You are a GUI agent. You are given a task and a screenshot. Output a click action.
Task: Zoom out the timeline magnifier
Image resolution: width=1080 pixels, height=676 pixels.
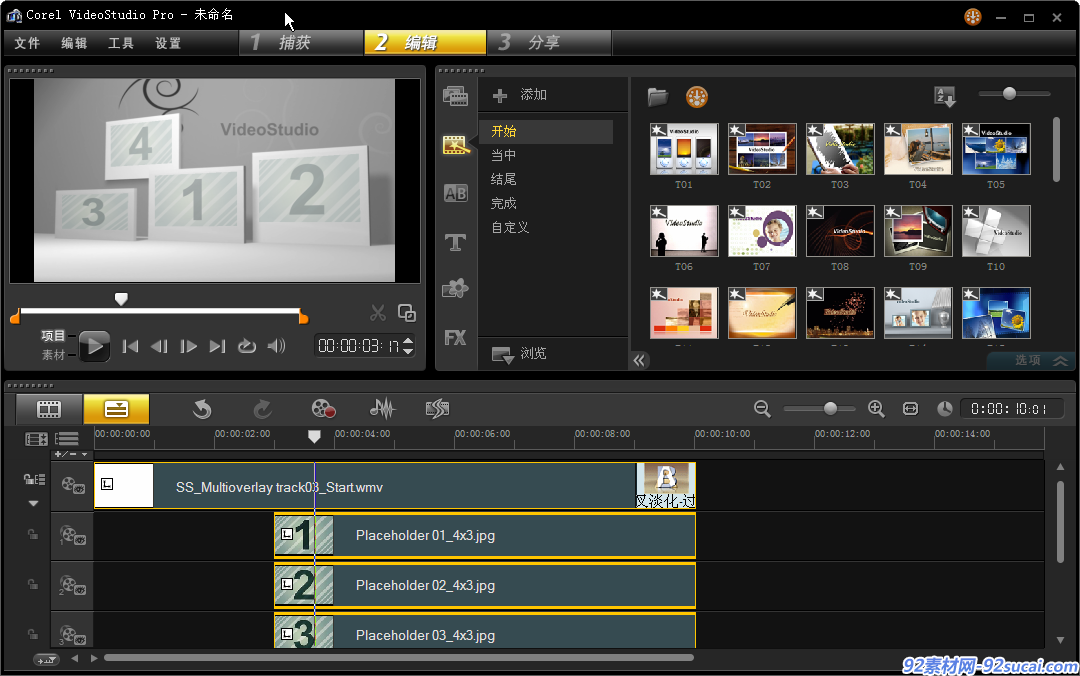click(762, 409)
